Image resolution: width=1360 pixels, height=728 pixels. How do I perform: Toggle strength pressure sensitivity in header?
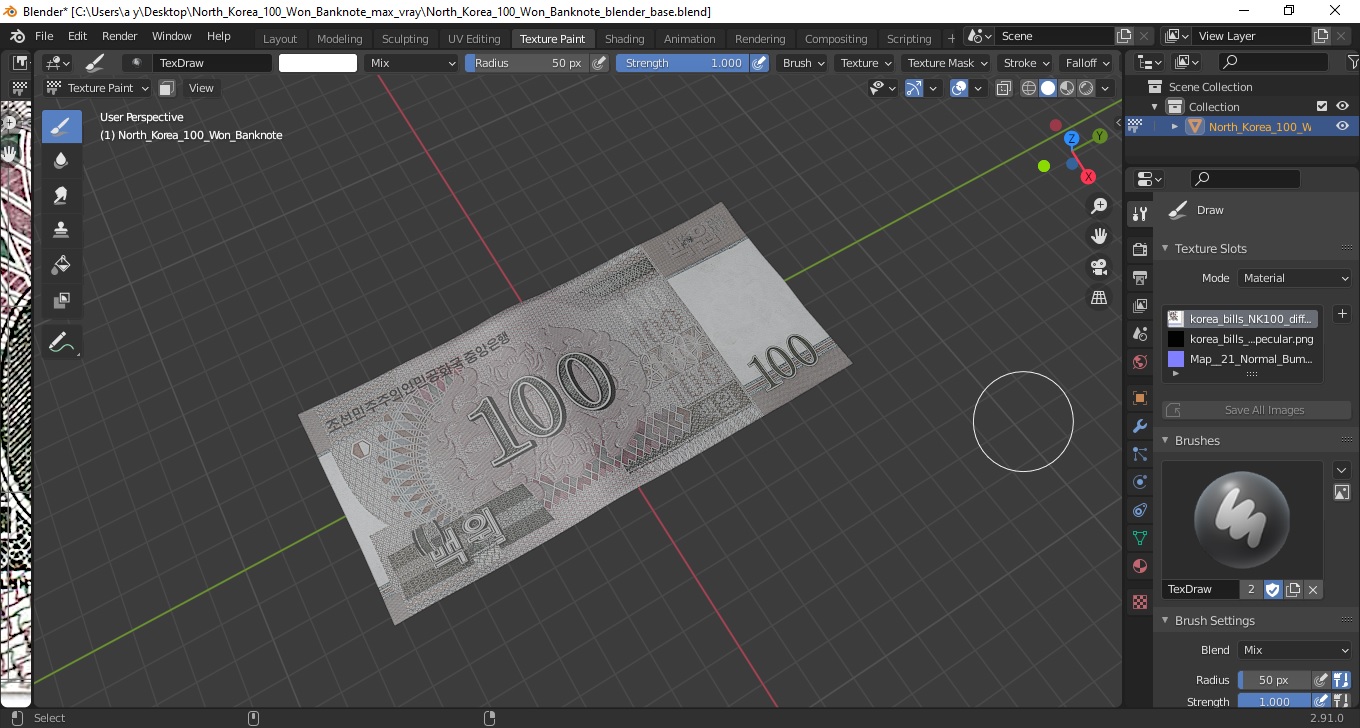[759, 63]
